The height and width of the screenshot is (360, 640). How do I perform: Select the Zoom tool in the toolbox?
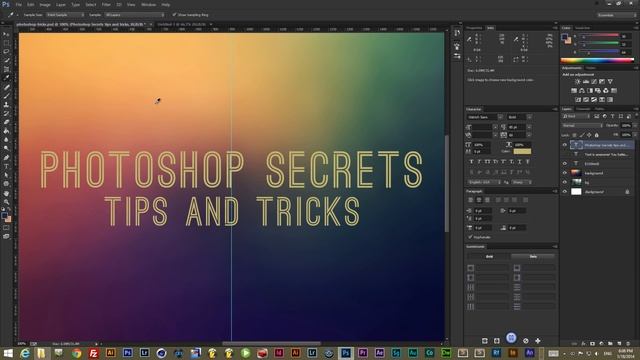pyautogui.click(x=6, y=202)
